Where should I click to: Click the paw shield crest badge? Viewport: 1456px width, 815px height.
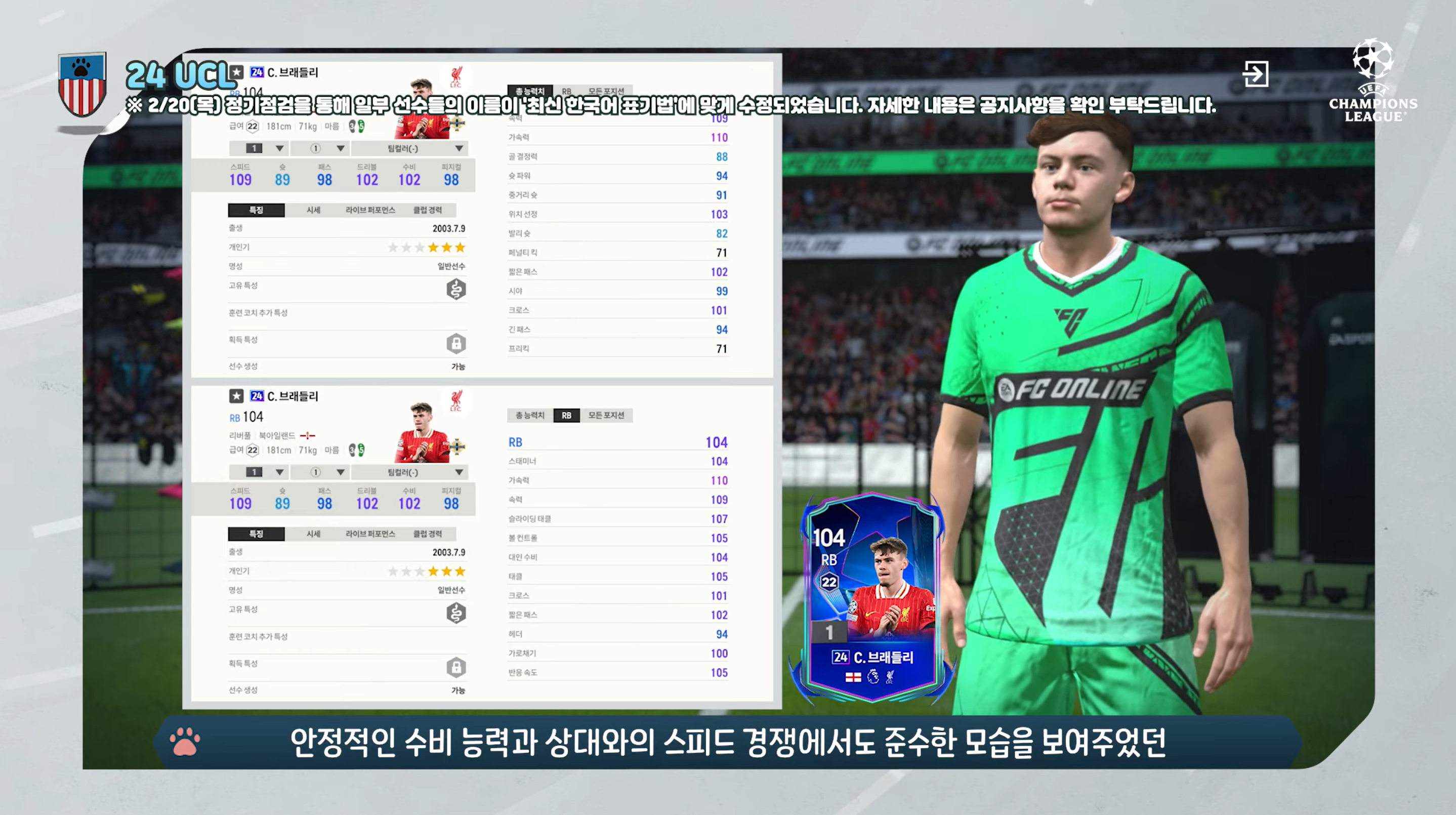click(x=82, y=84)
